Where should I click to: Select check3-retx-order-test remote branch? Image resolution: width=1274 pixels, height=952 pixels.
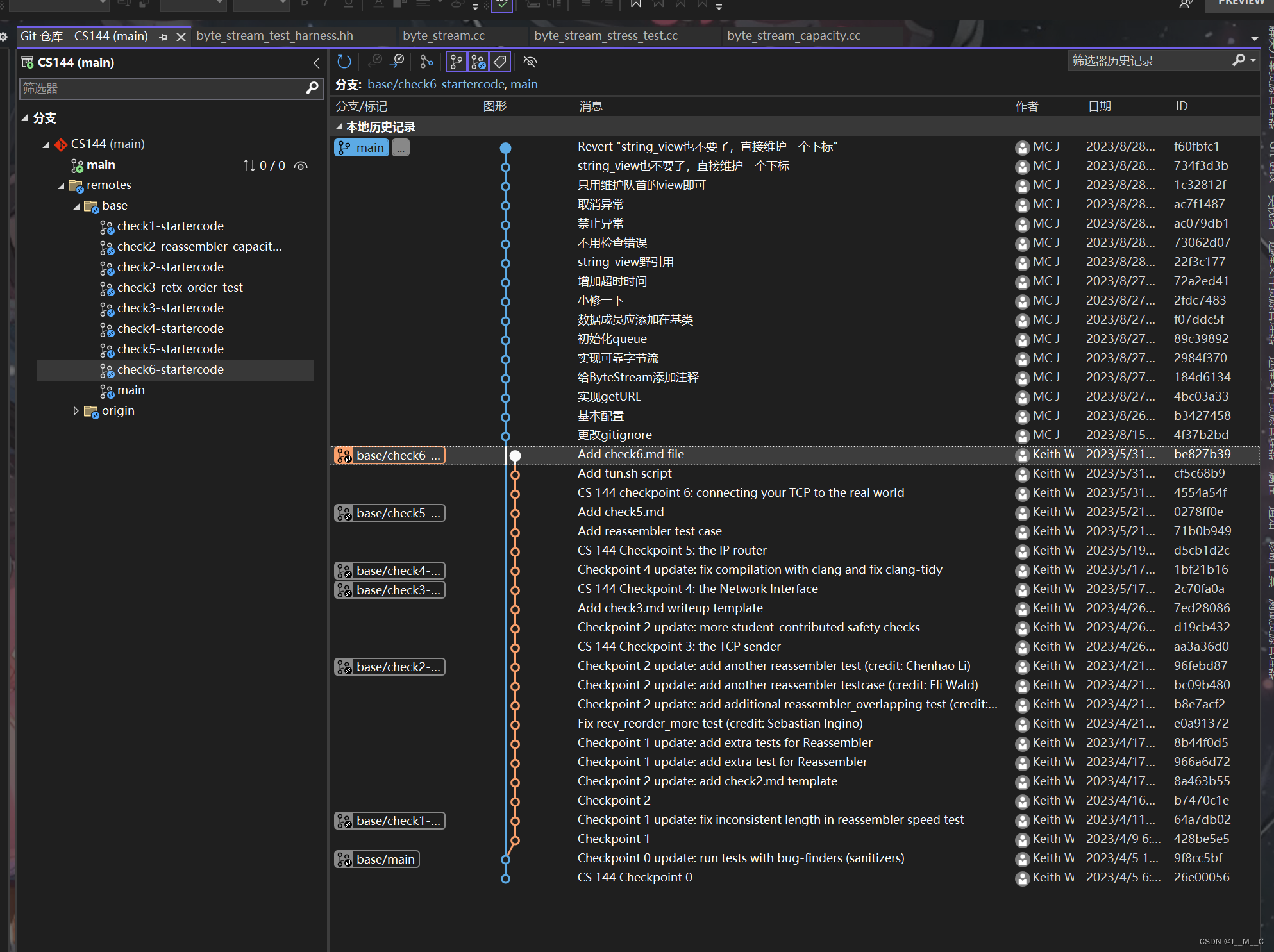[x=180, y=287]
